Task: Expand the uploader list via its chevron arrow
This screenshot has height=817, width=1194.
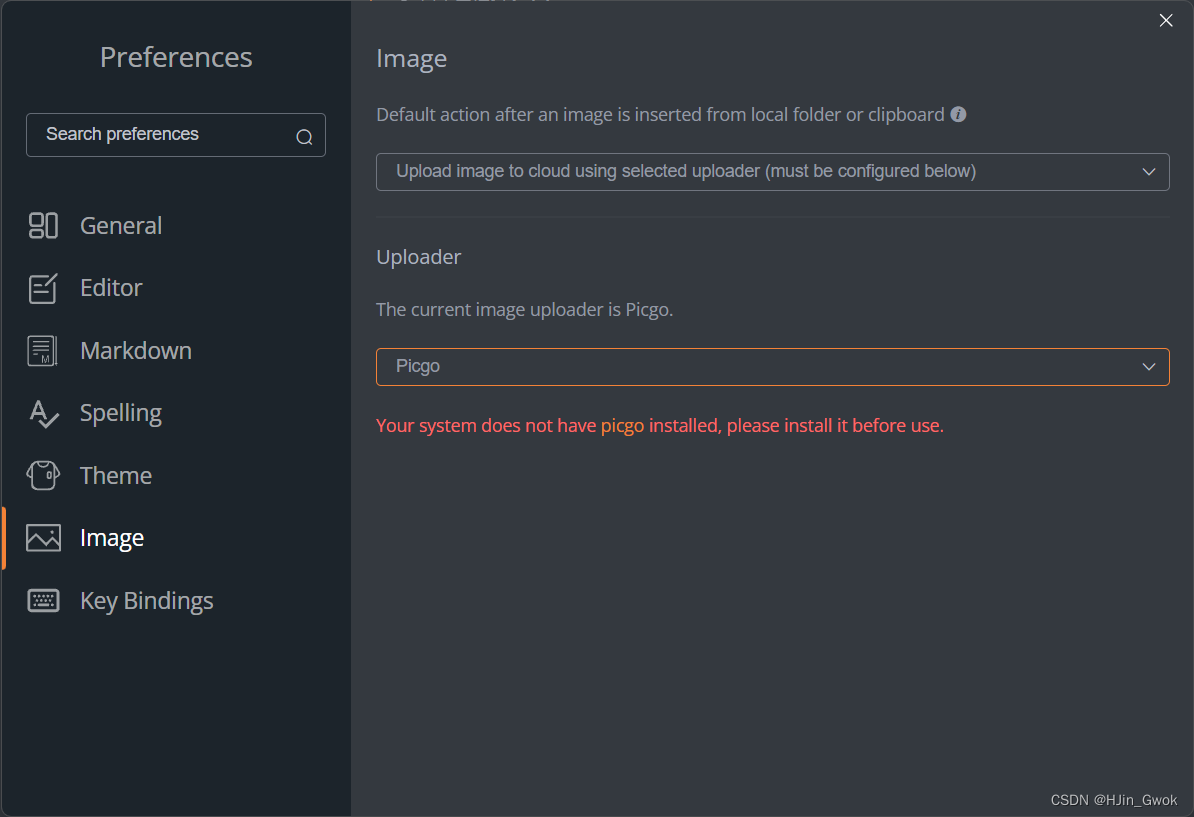Action: [x=1149, y=367]
